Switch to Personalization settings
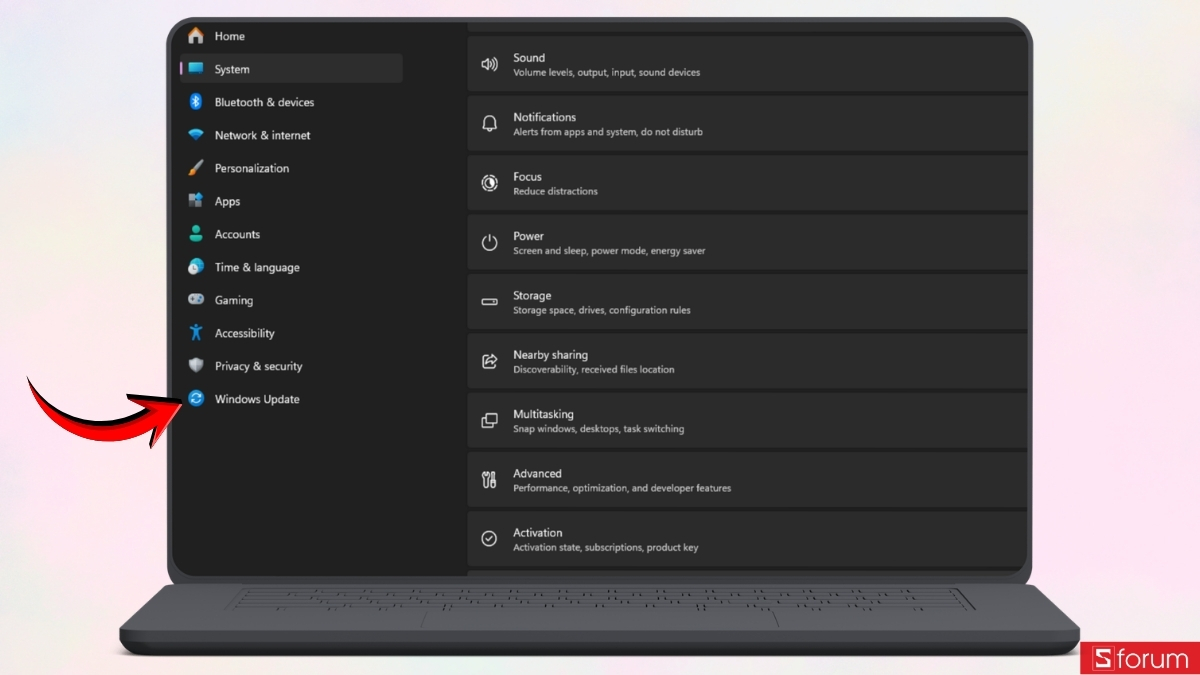The image size is (1200, 675). point(252,168)
